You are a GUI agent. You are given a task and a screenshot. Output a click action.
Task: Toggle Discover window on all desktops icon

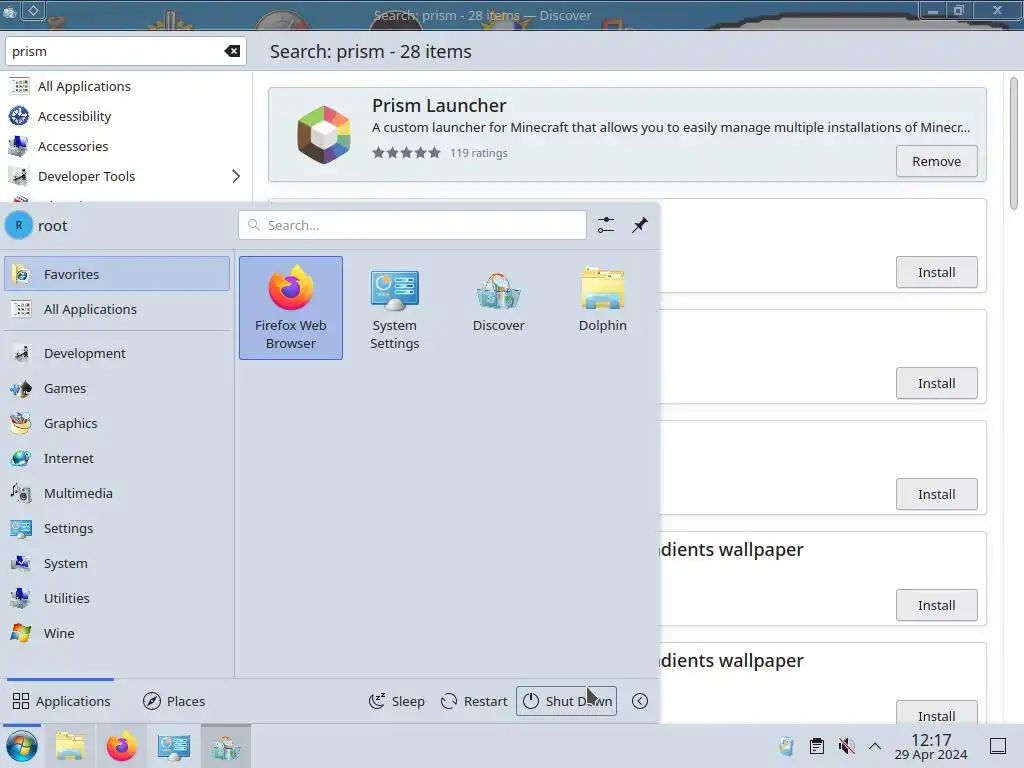pos(33,10)
